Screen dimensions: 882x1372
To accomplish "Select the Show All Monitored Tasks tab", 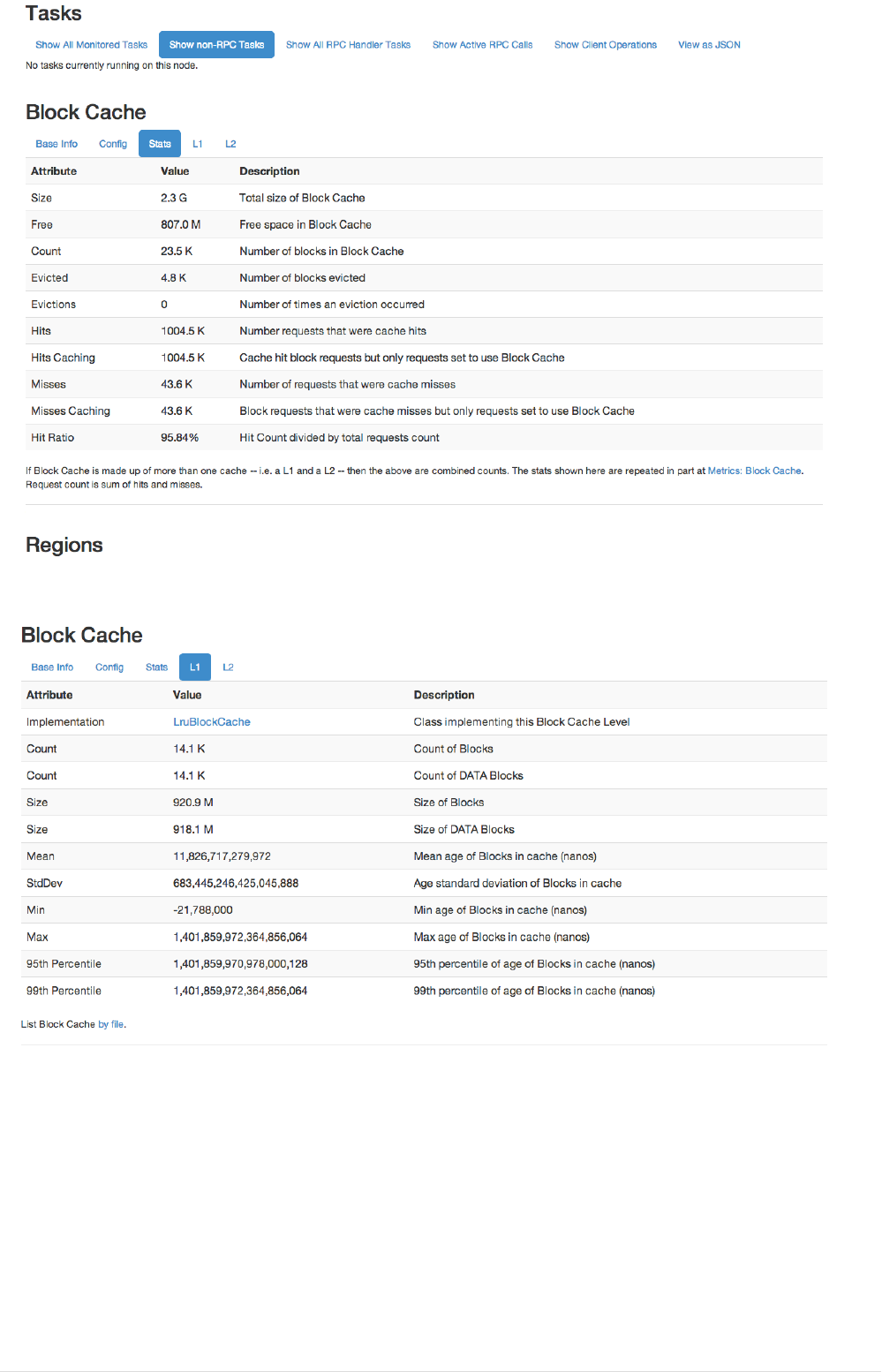I will [x=91, y=45].
